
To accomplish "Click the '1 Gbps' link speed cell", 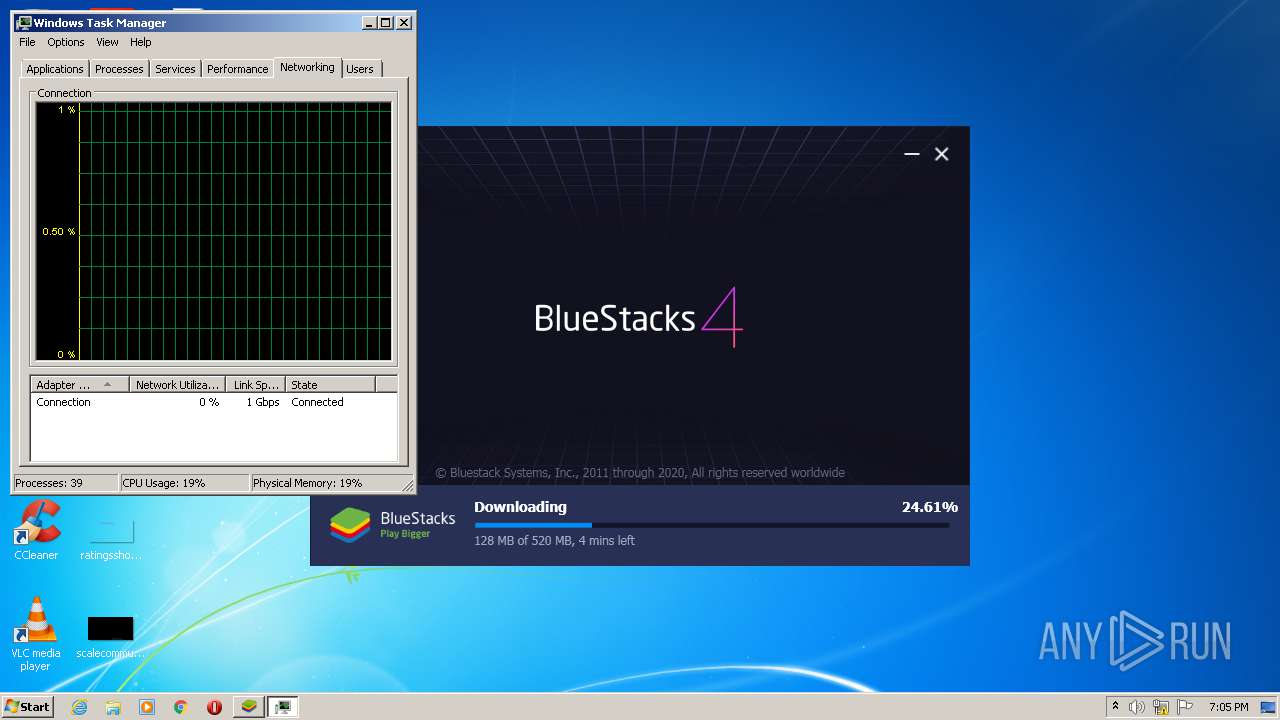I will [263, 402].
